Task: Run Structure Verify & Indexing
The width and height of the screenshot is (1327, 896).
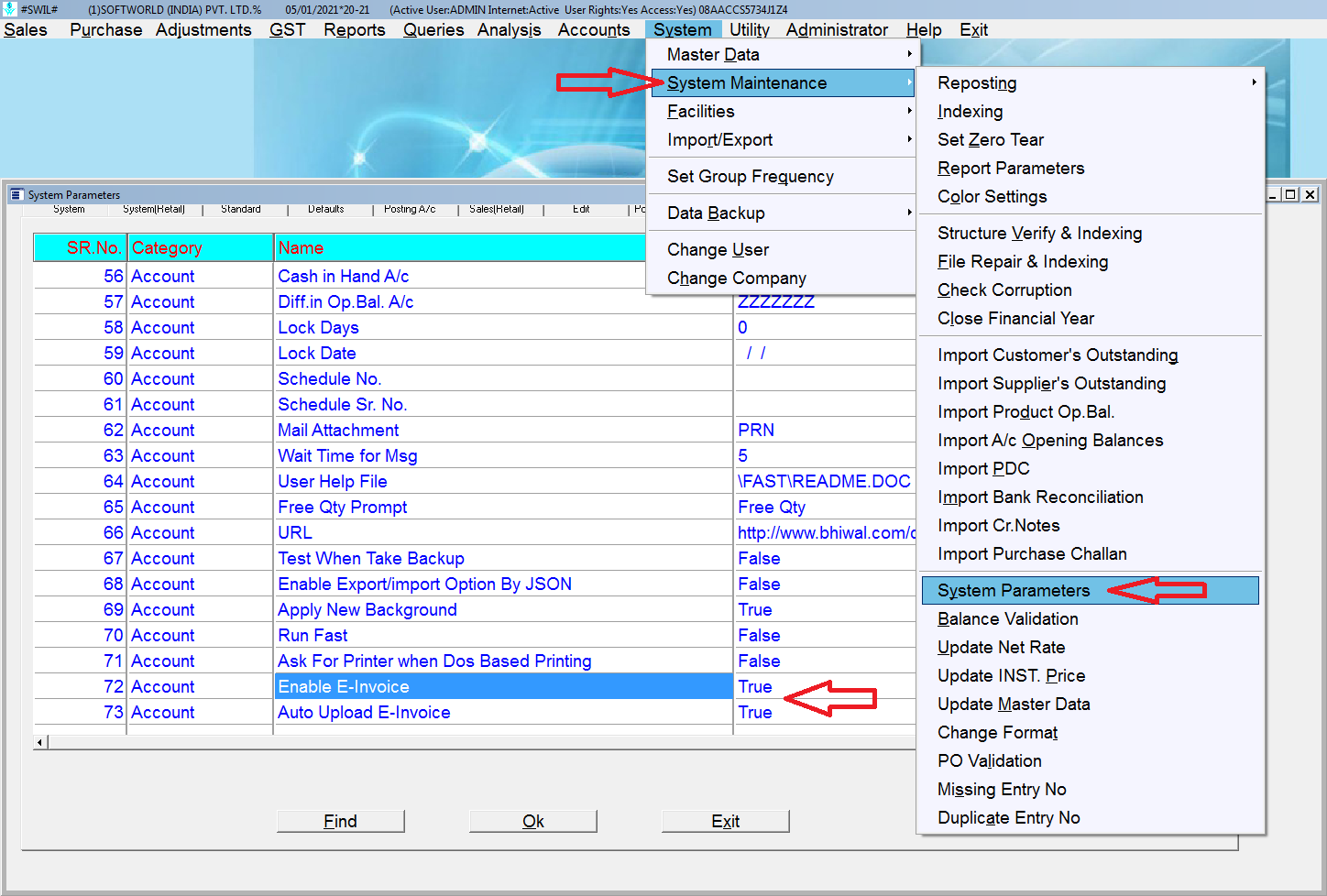Action: (1091, 233)
